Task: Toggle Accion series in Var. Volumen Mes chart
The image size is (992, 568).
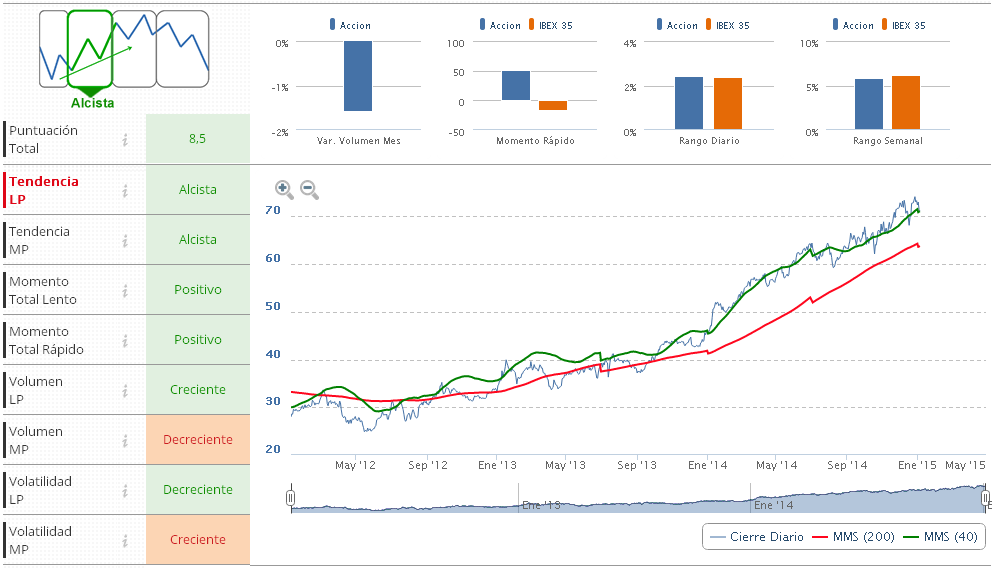Action: (x=349, y=26)
